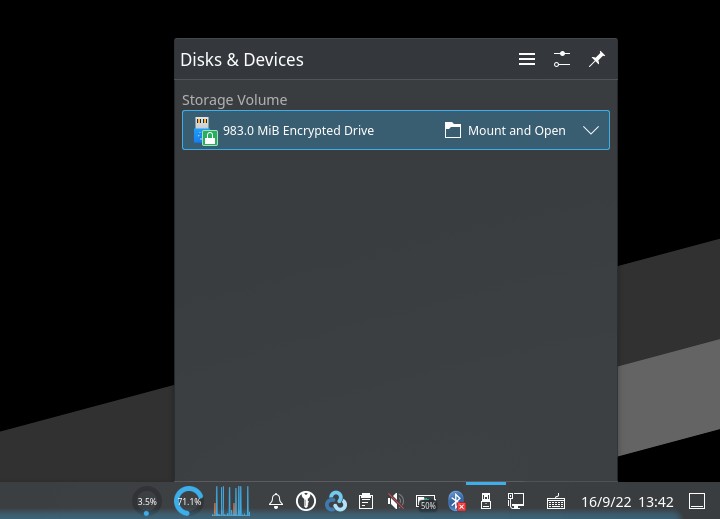The height and width of the screenshot is (519, 720).
Task: Click the virtual keyboard tray icon
Action: [556, 502]
